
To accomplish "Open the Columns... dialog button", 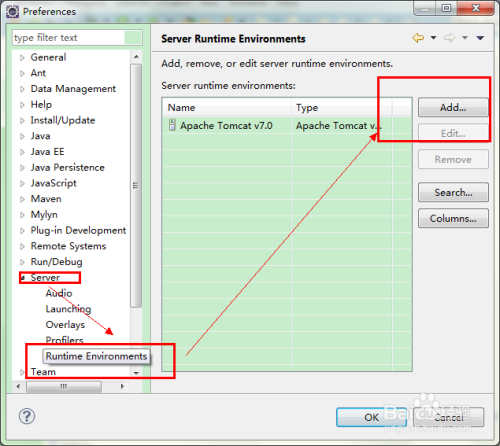I will click(453, 218).
